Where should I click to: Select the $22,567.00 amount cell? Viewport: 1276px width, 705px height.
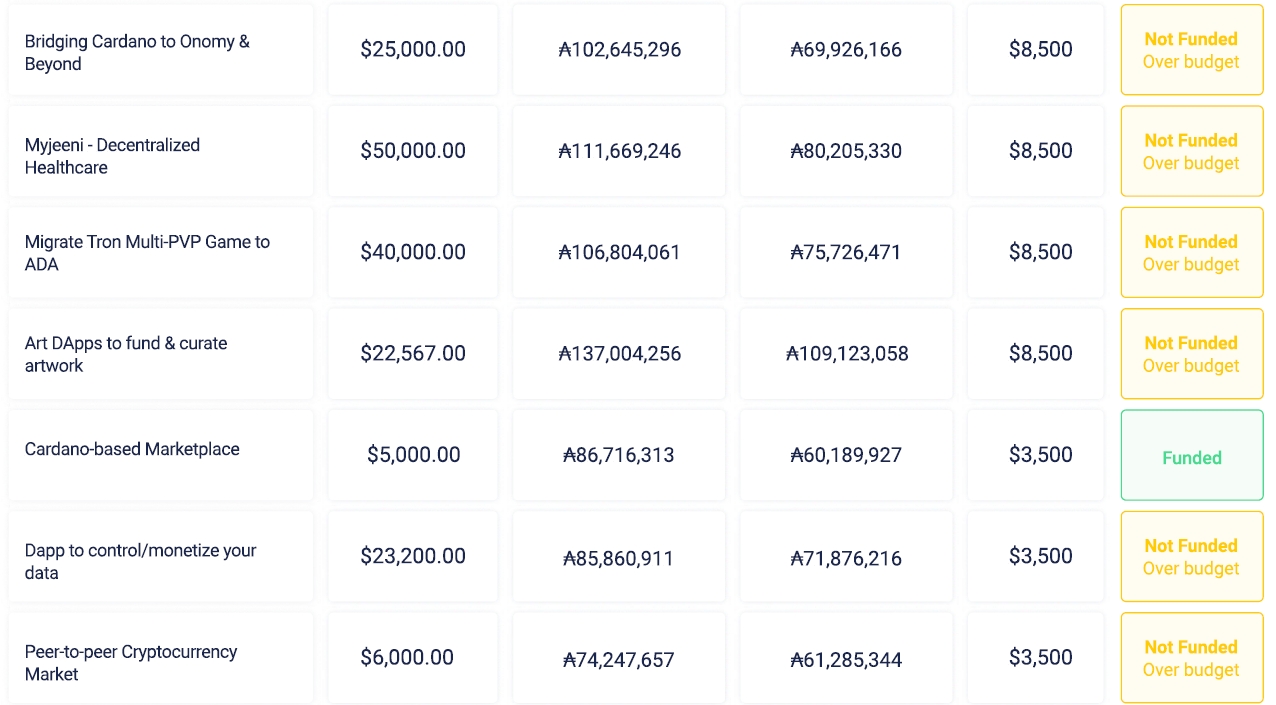(413, 353)
